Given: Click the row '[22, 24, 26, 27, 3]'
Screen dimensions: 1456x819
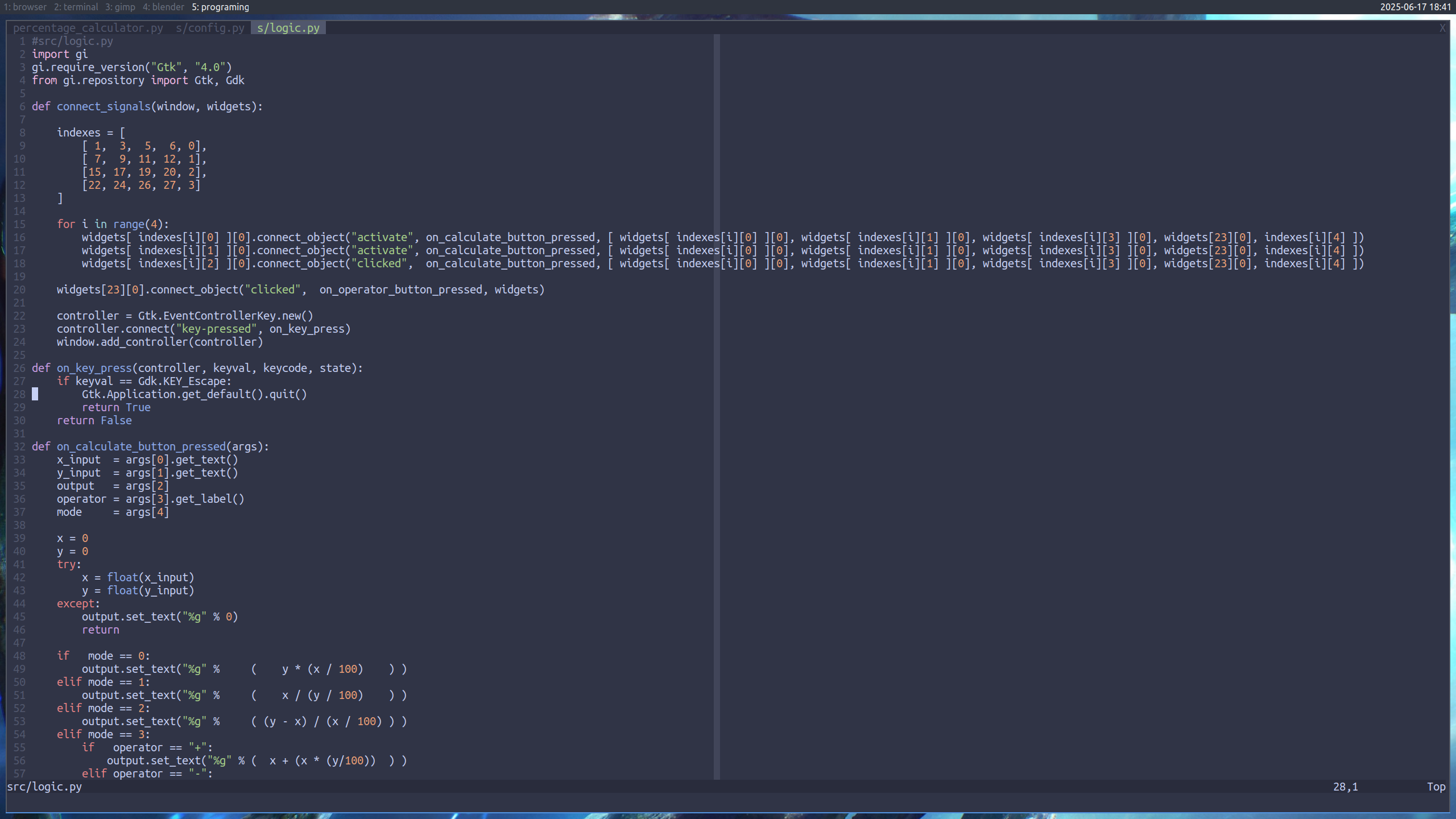Looking at the screenshot, I should point(141,185).
